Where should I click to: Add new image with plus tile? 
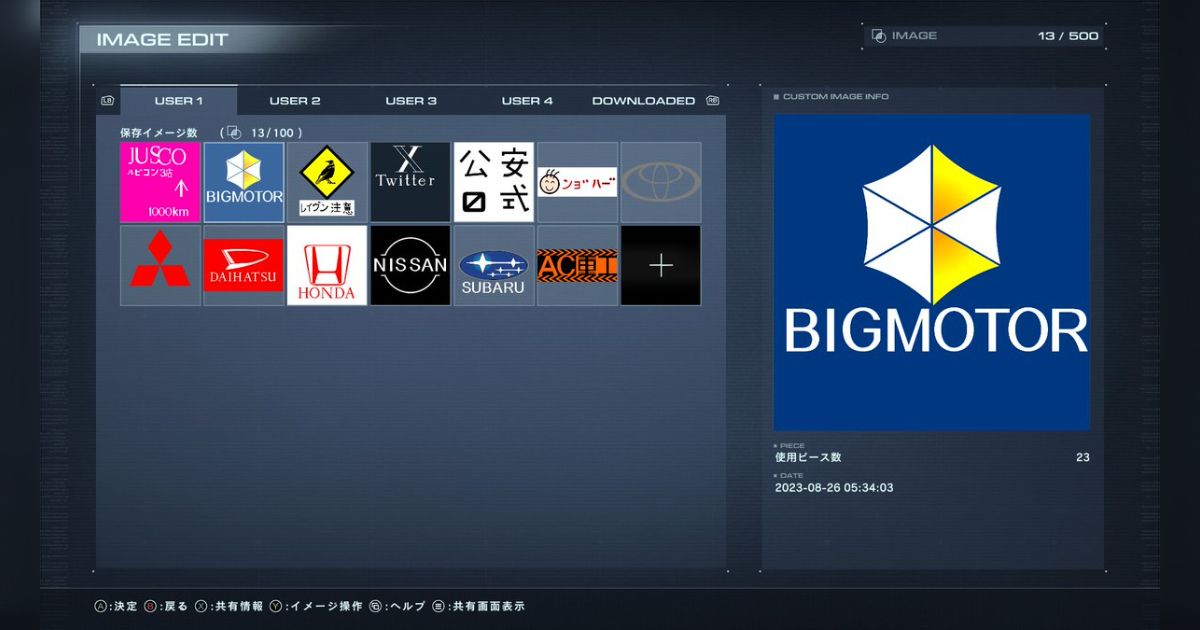(660, 265)
